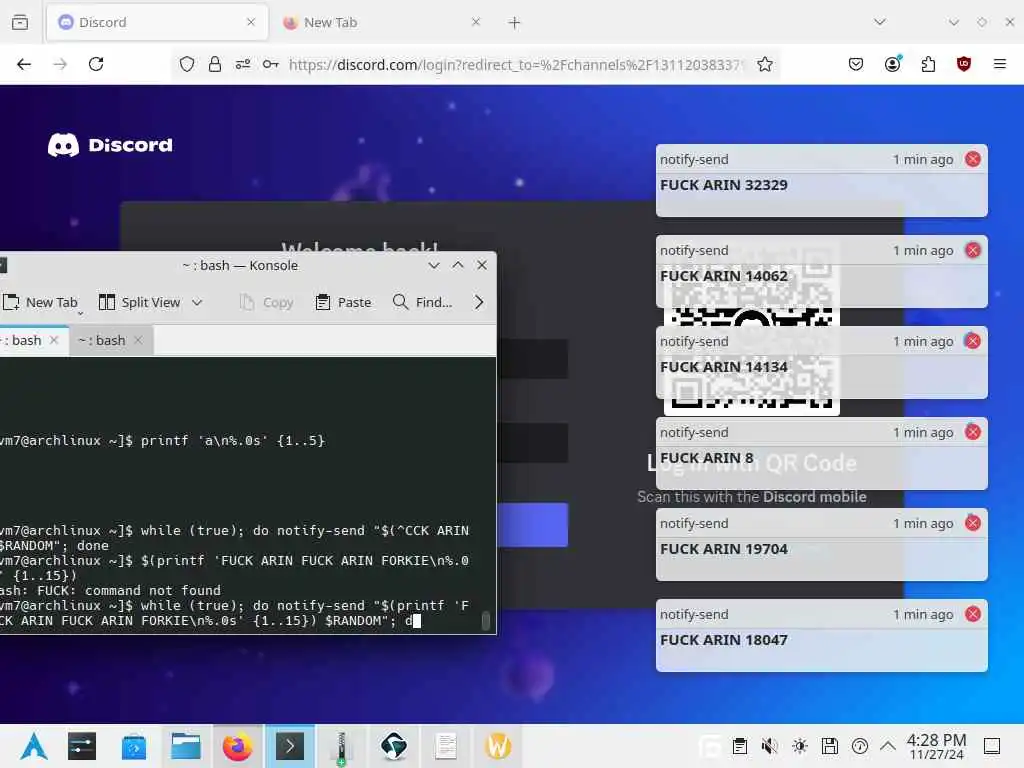Image resolution: width=1024 pixels, height=768 pixels.
Task: Open the Arch application launcher
Action: (33, 746)
